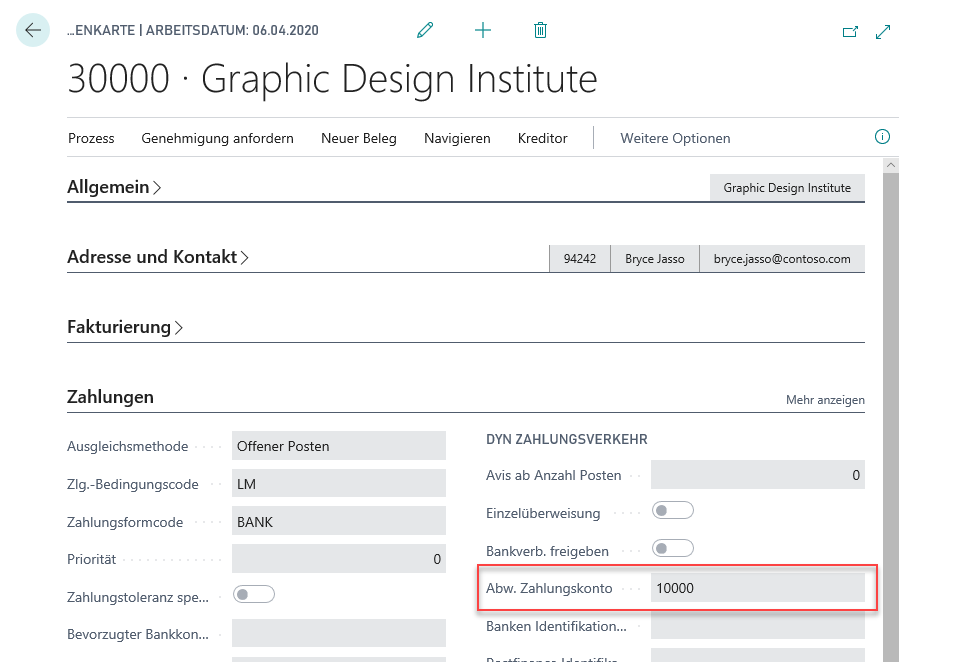Open the info FactBox pane icon
The image size is (965, 662).
tap(882, 137)
